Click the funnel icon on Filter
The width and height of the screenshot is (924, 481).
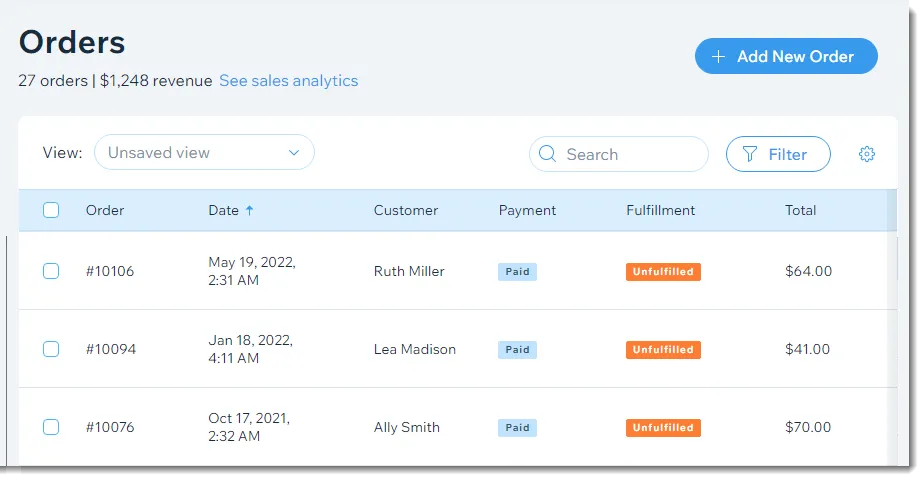point(750,154)
